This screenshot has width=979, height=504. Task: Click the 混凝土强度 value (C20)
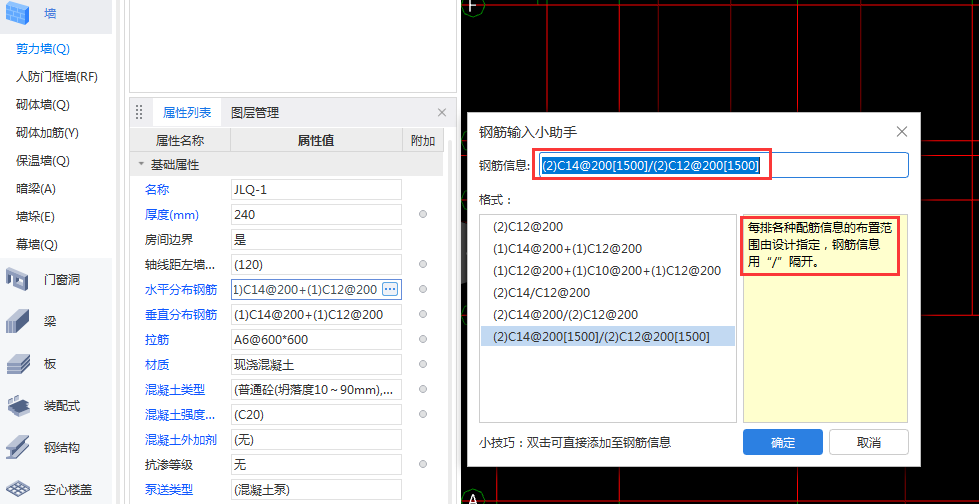316,414
